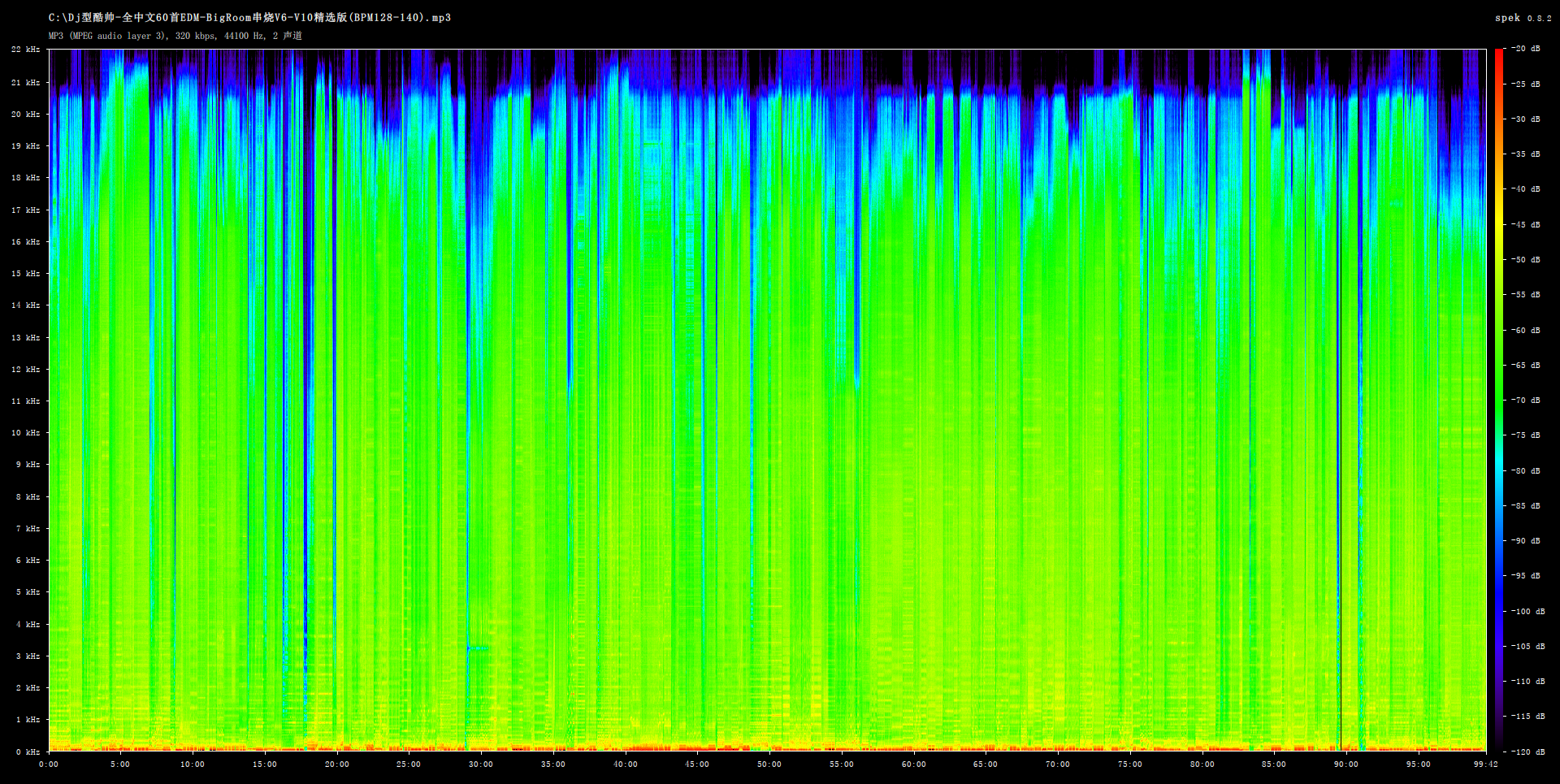Click the 10 kHz frequency axis label
1560x784 pixels.
coord(25,433)
